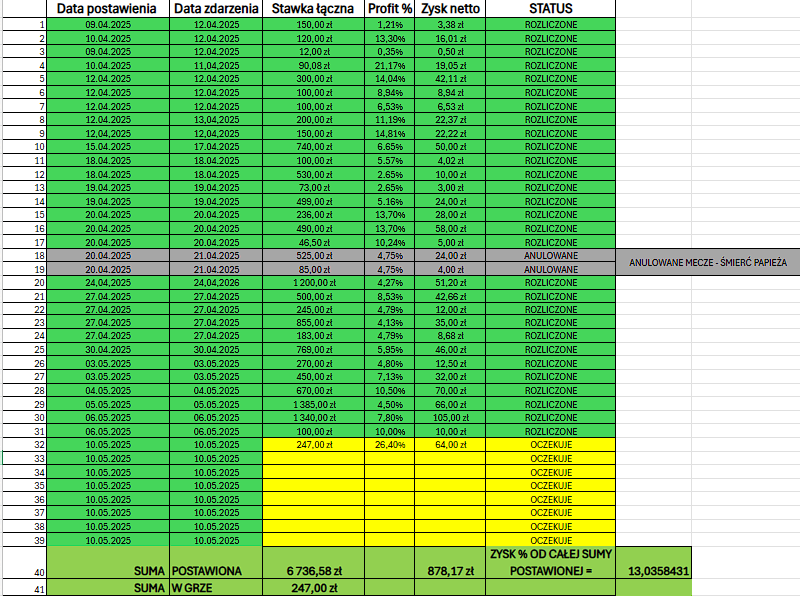This screenshot has width=800, height=596.
Task: Select net profit 4,02 zł in row 11
Action: point(450,160)
